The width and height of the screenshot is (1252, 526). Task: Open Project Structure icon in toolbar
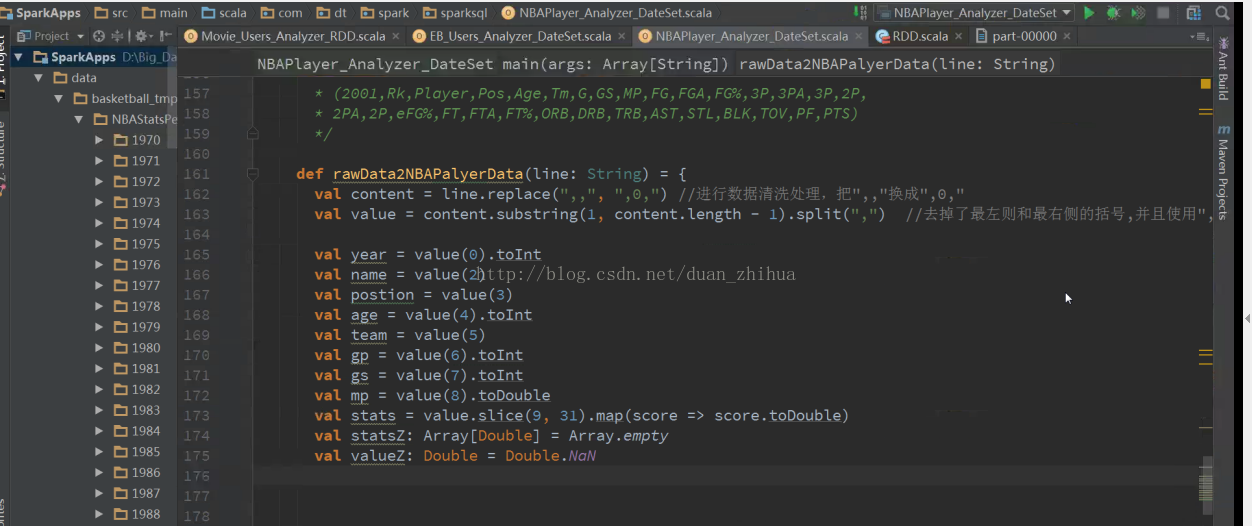pos(1194,13)
